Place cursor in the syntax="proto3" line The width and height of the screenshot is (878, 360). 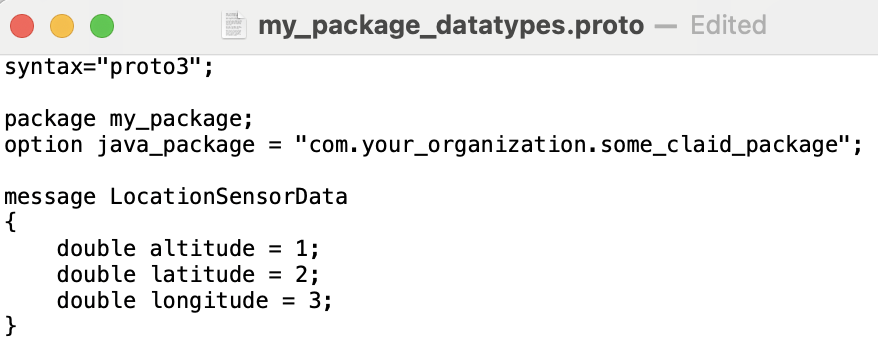(x=109, y=68)
